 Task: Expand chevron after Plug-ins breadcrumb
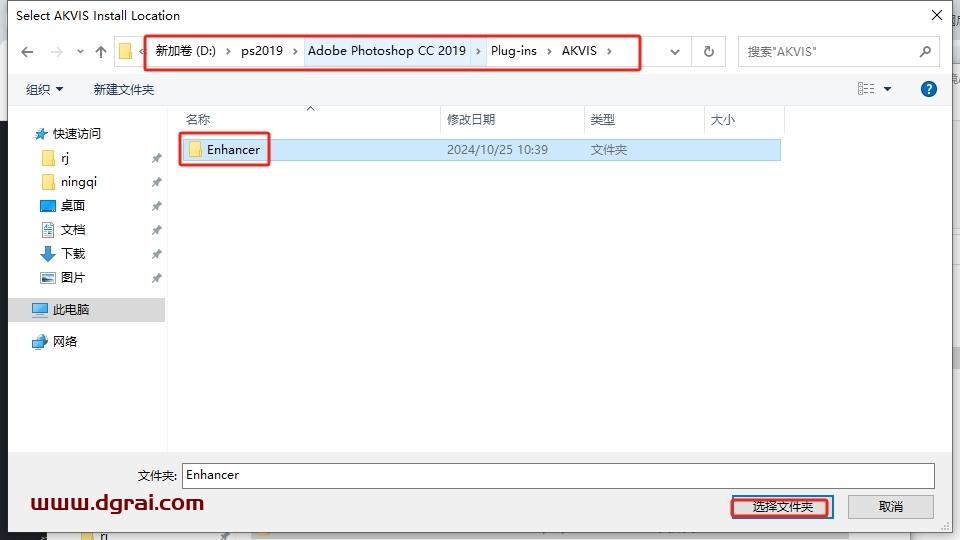(x=549, y=51)
